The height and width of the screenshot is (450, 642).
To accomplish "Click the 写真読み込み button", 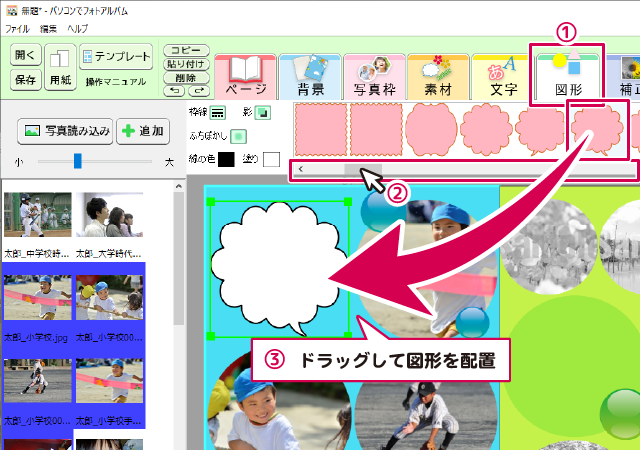I will pyautogui.click(x=65, y=131).
